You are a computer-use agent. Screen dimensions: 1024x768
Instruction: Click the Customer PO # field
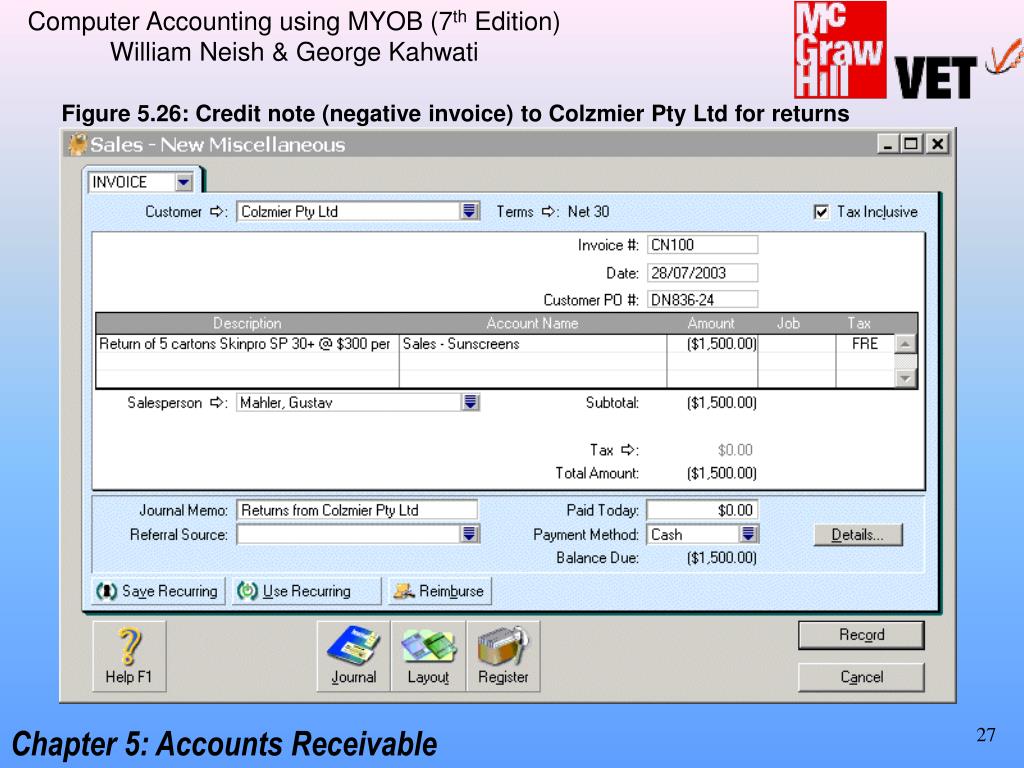tap(703, 300)
